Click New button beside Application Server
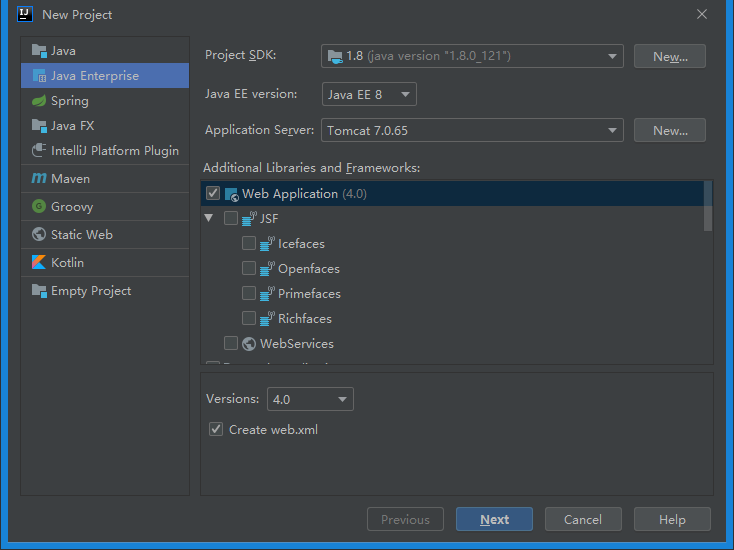734x550 pixels. pos(670,130)
